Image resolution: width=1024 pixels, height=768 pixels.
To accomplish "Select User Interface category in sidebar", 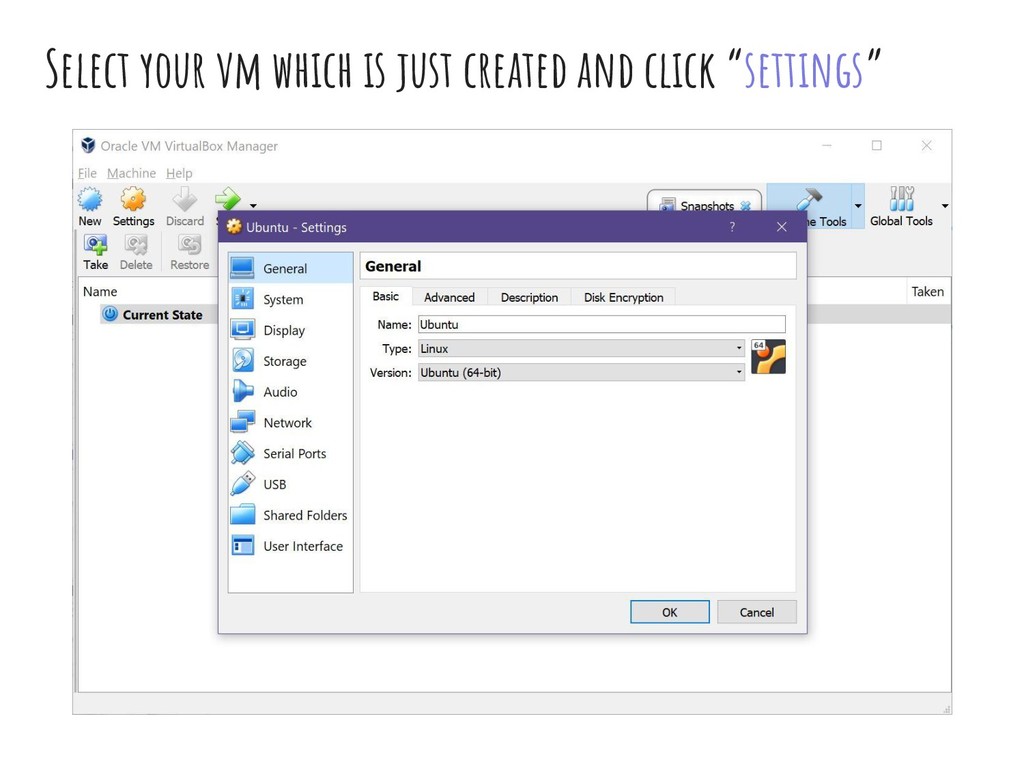I will pyautogui.click(x=291, y=546).
